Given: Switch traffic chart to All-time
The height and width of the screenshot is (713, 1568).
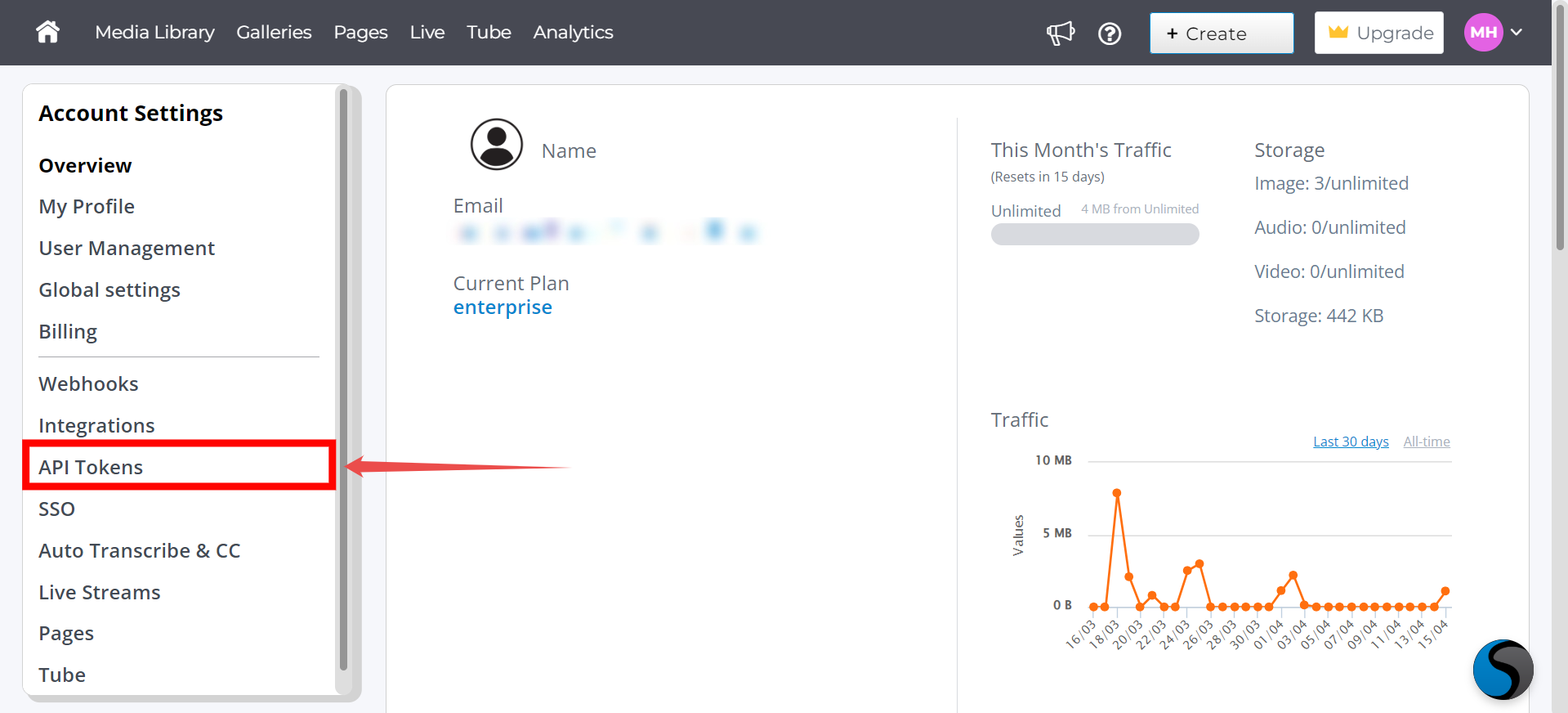Looking at the screenshot, I should [1427, 442].
